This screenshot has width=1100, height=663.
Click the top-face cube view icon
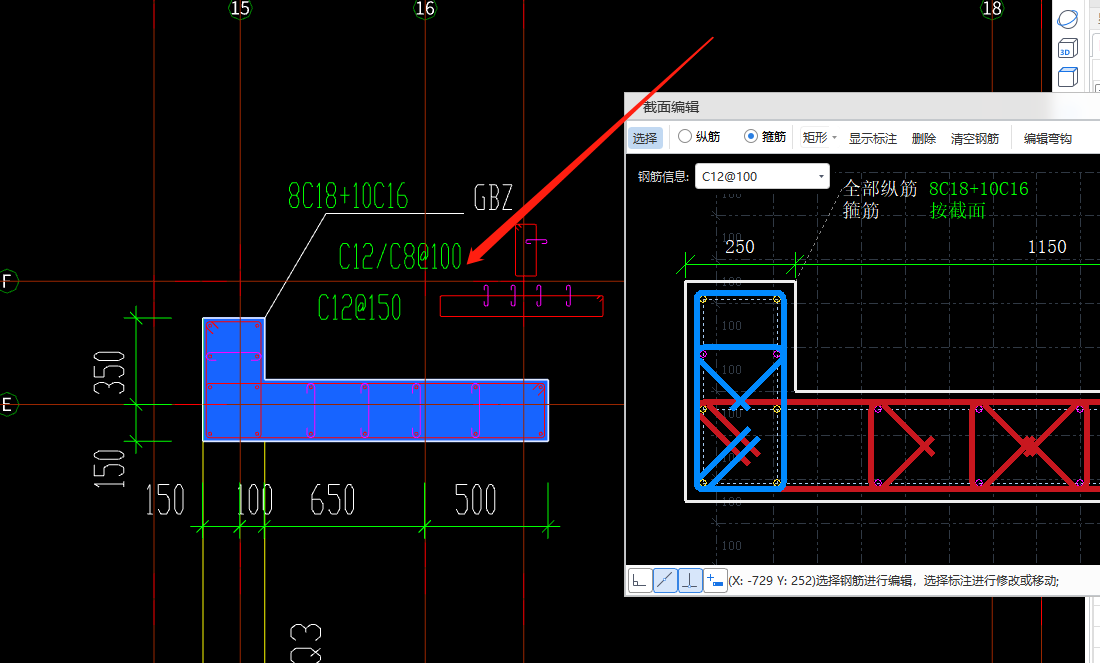[x=1068, y=78]
